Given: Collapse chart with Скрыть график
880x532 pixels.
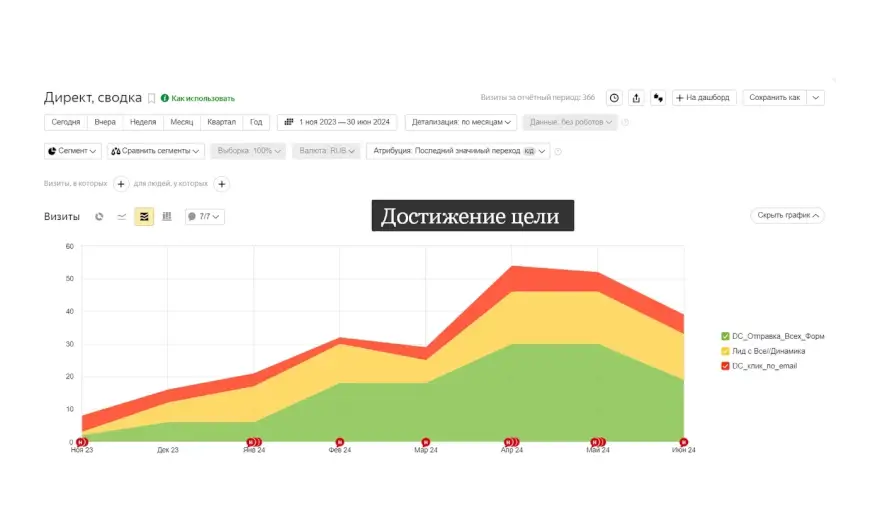Looking at the screenshot, I should tap(787, 215).
